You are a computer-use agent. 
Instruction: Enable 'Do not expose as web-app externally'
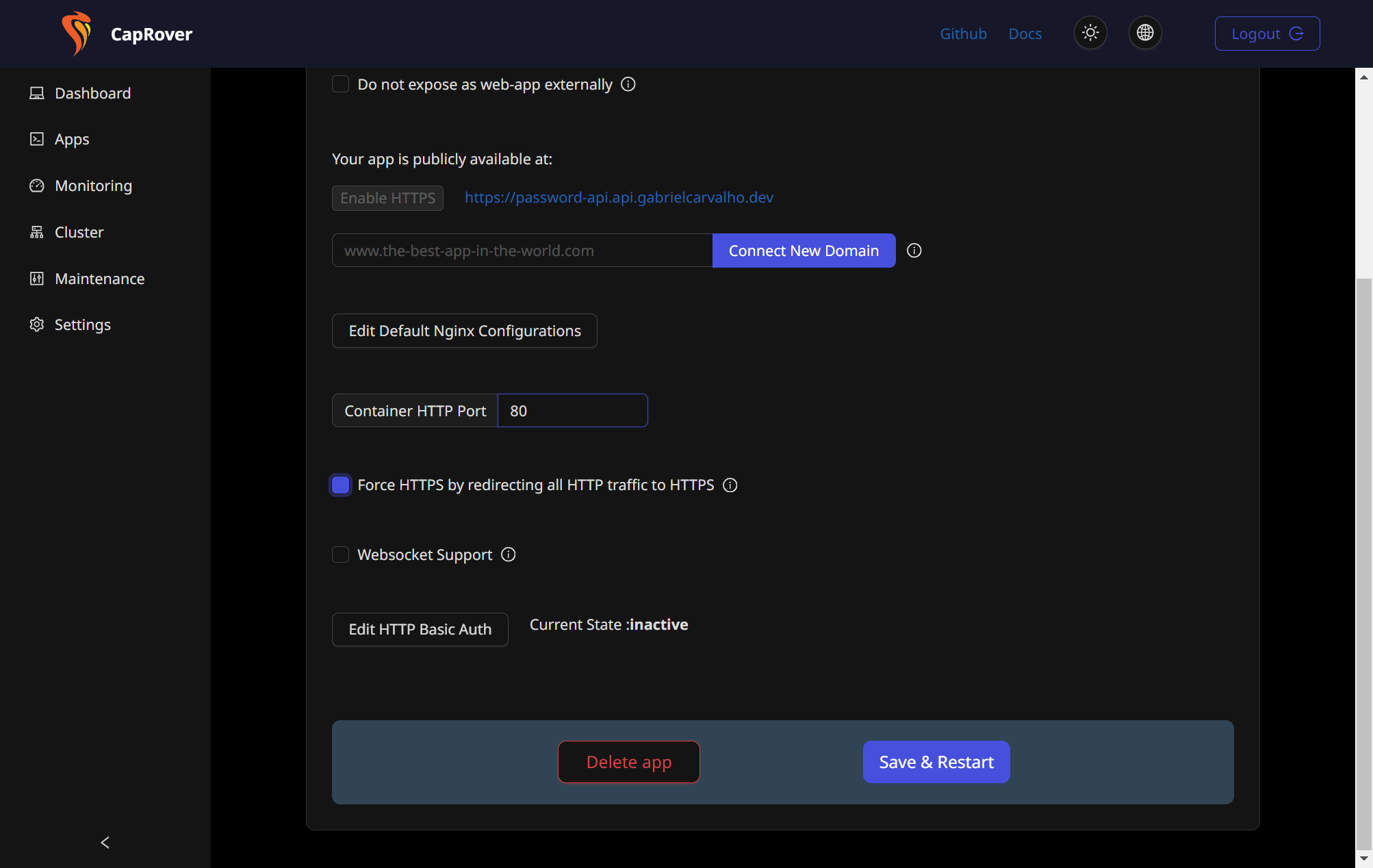340,84
